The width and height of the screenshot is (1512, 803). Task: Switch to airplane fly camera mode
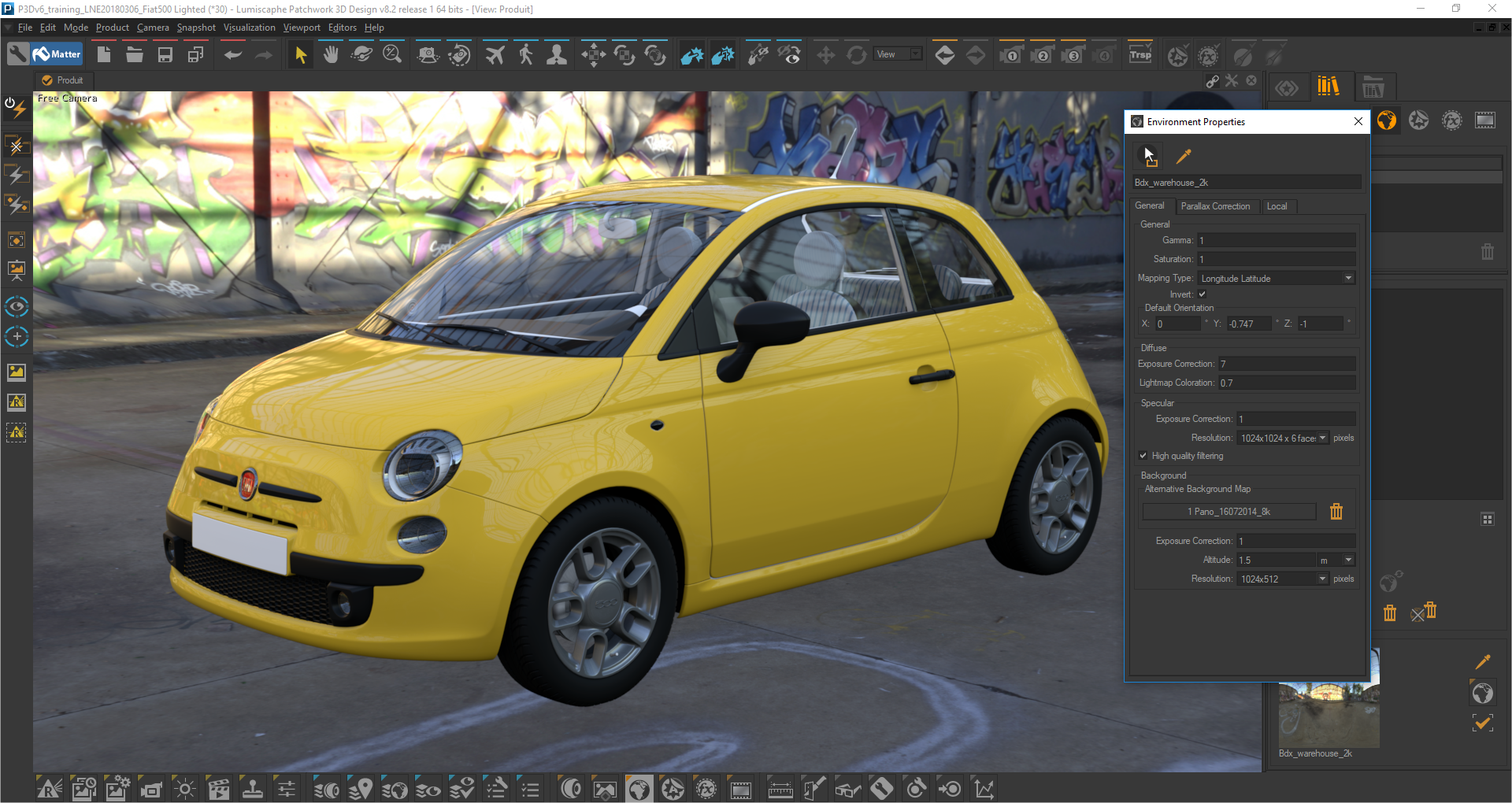click(495, 55)
